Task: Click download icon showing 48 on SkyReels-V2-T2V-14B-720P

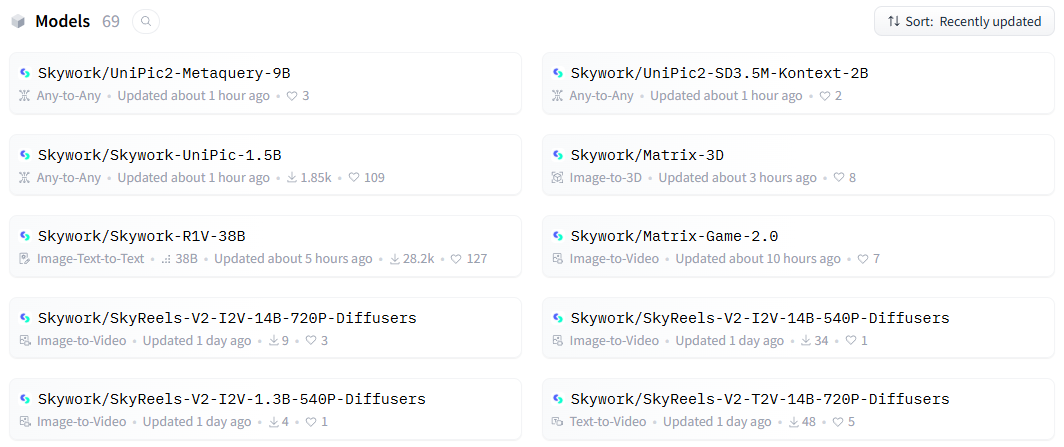Action: pos(794,422)
